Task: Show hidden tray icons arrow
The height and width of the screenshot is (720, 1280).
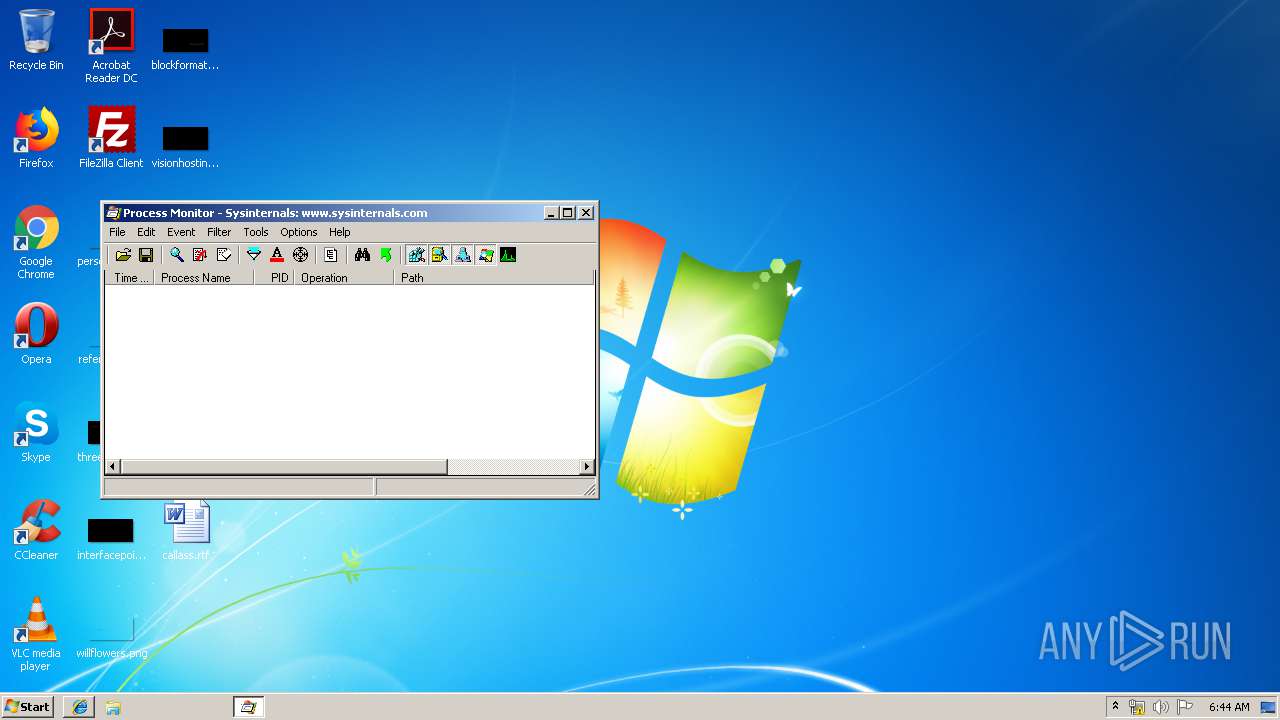Action: point(1115,706)
